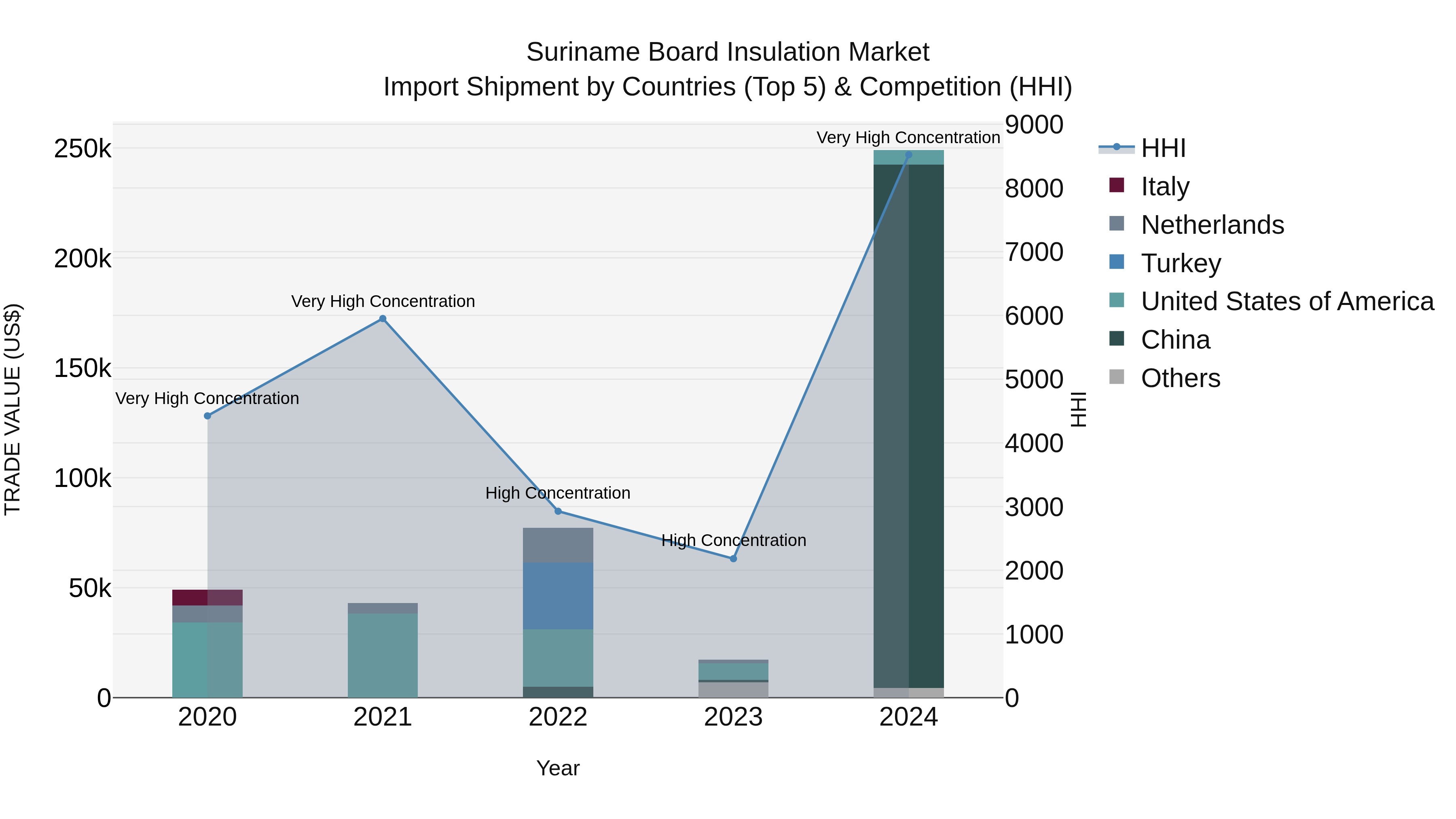Click the 2020 x-axis tick label
1456x819 pixels.
tap(207, 717)
